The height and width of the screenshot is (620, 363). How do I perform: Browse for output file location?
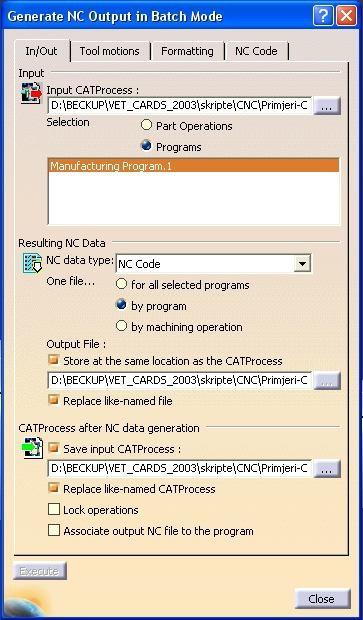pos(327,381)
